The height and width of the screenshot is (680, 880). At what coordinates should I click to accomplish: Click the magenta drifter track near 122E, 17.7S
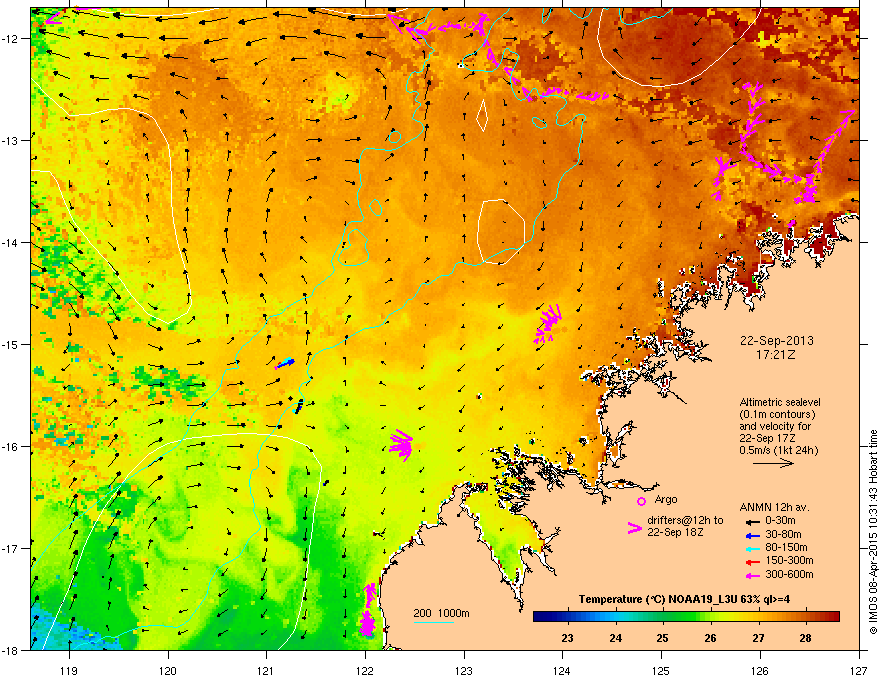[368, 609]
